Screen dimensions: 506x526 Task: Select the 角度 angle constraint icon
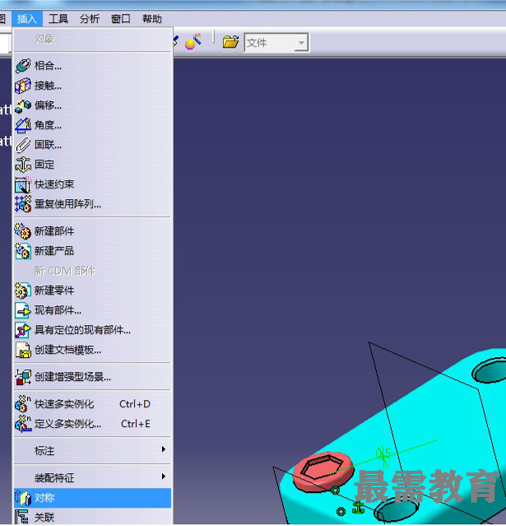[x=23, y=125]
